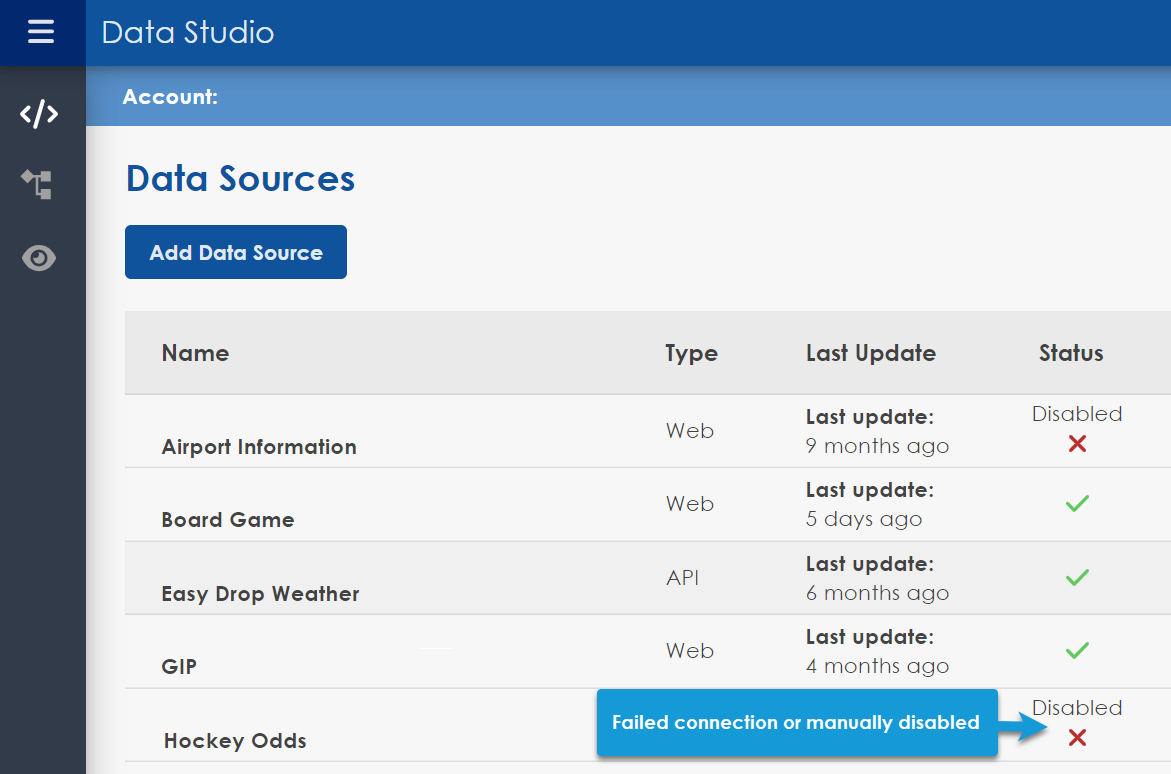Sort by the Status column header

pyautogui.click(x=1070, y=353)
